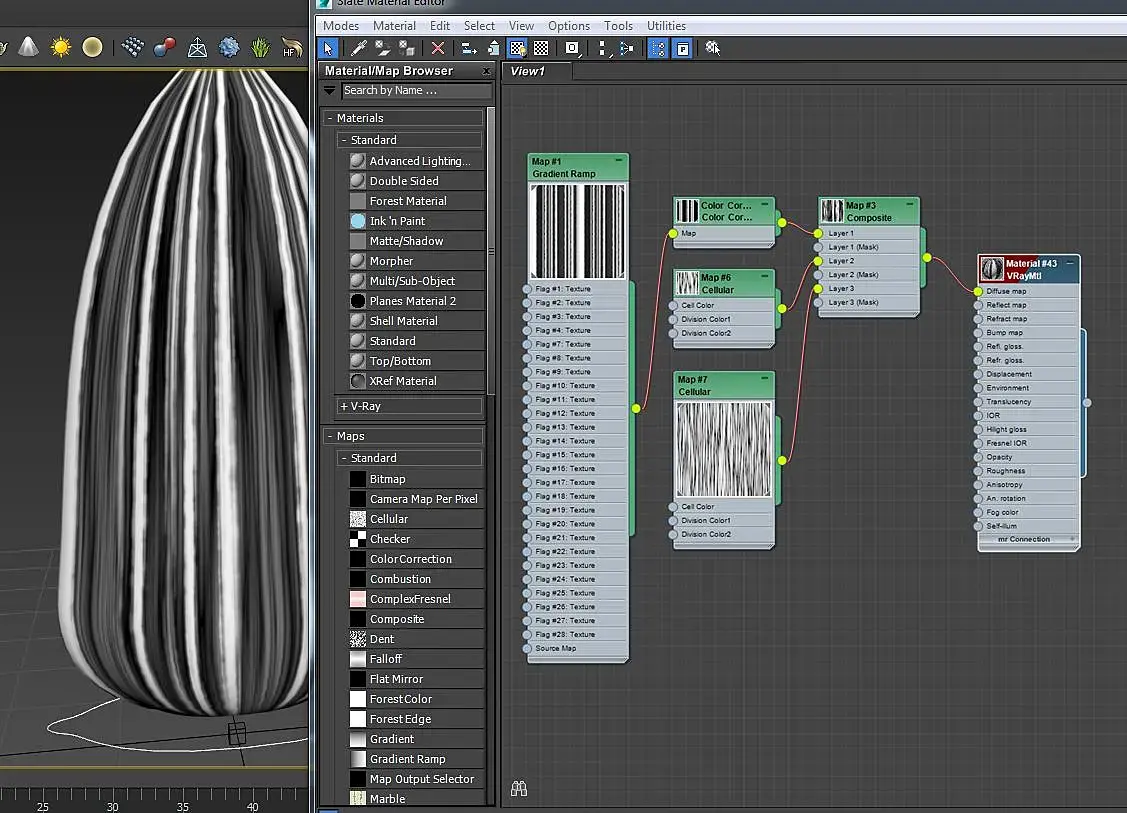
Task: Click the Lay Out Children icon
Action: click(626, 48)
